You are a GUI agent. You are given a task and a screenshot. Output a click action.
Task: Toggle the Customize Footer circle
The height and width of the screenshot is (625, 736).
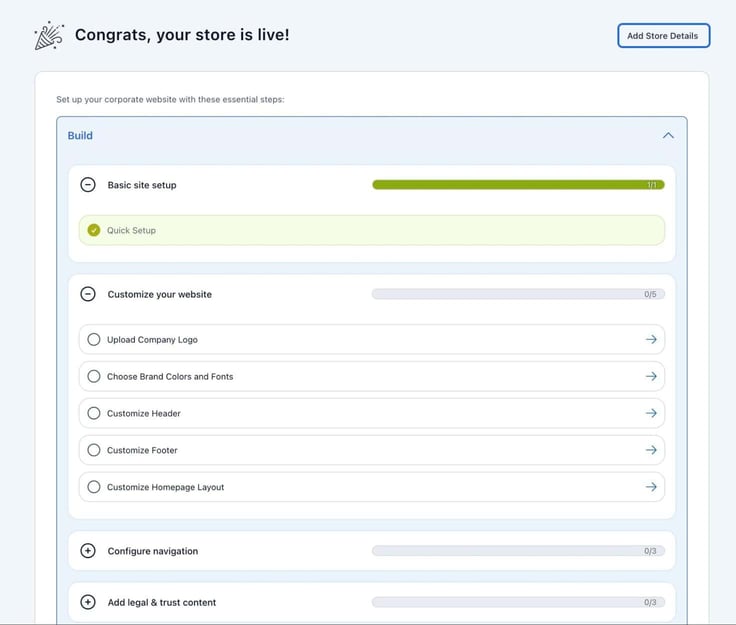tap(94, 450)
